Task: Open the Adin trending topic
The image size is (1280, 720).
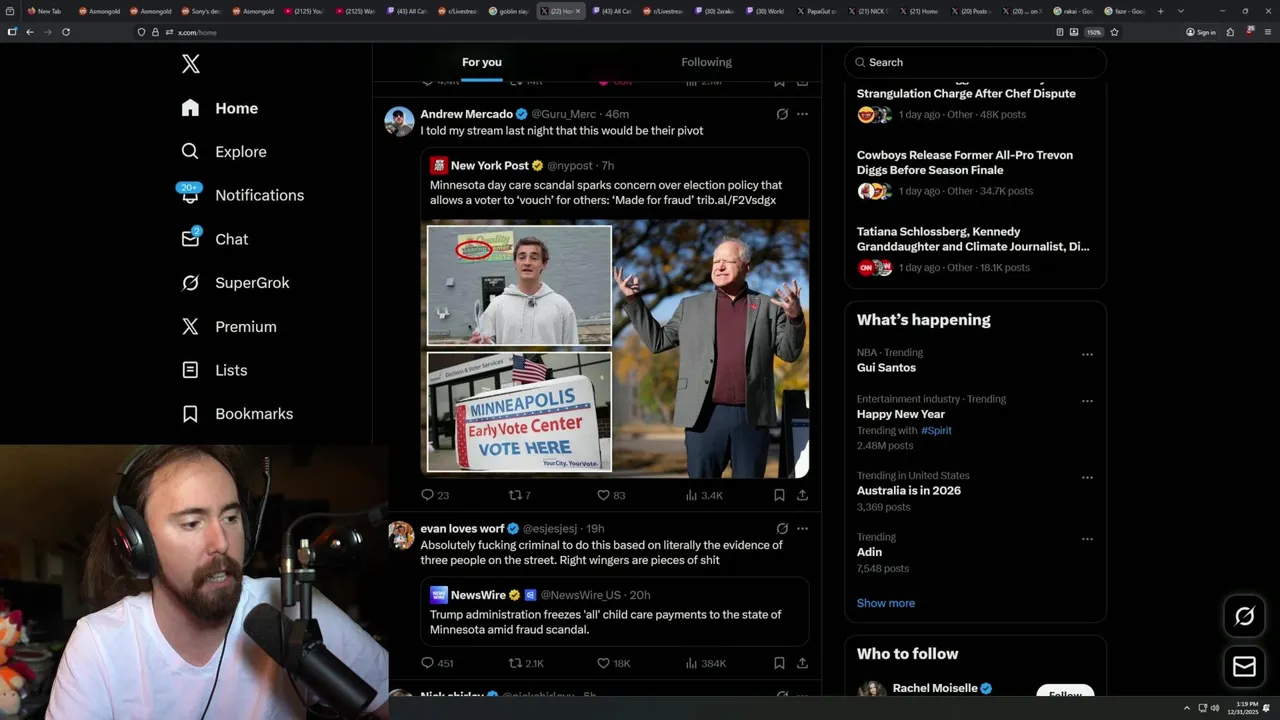Action: coord(869,552)
